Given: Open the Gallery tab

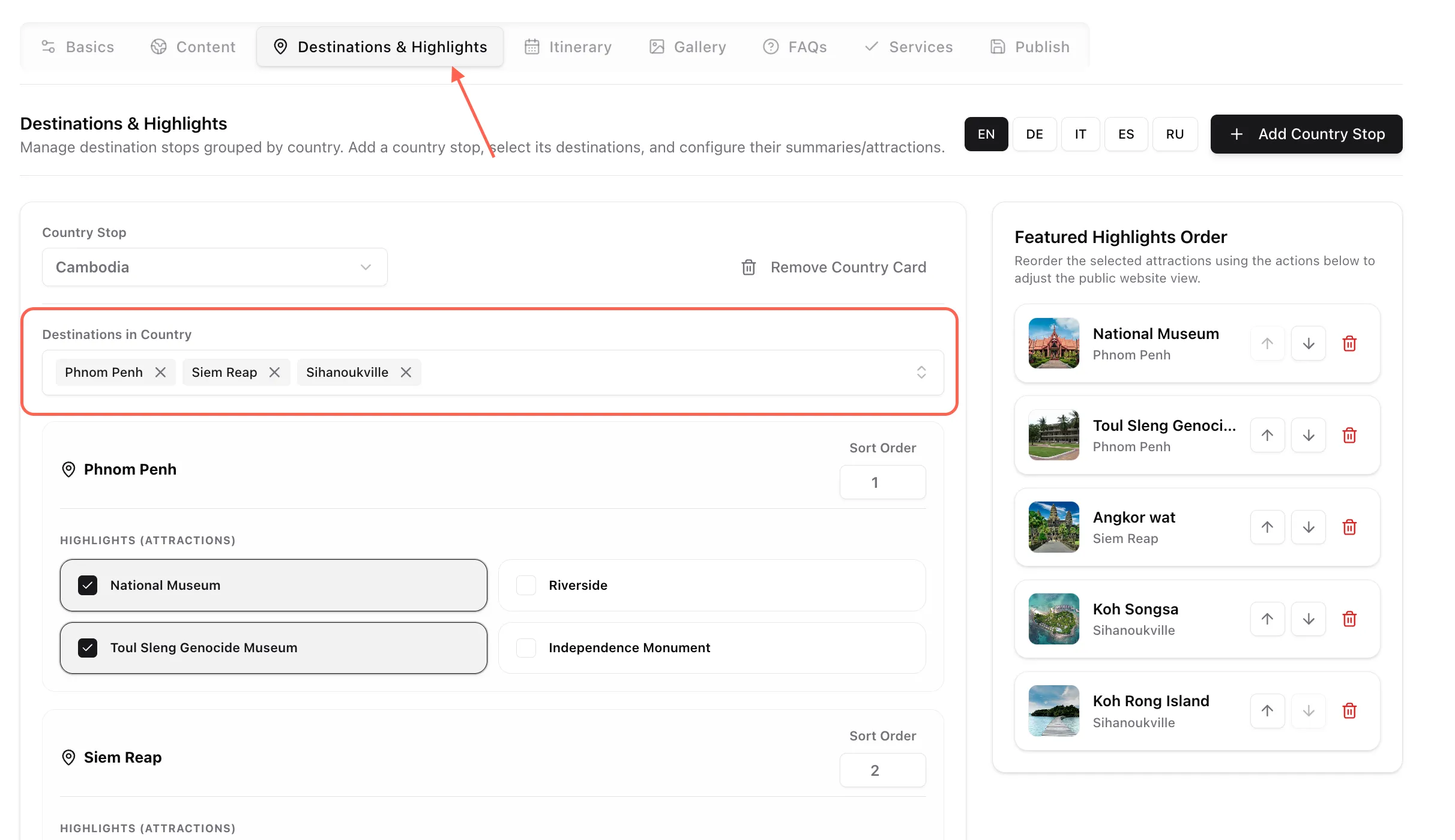Looking at the screenshot, I should pos(688,47).
